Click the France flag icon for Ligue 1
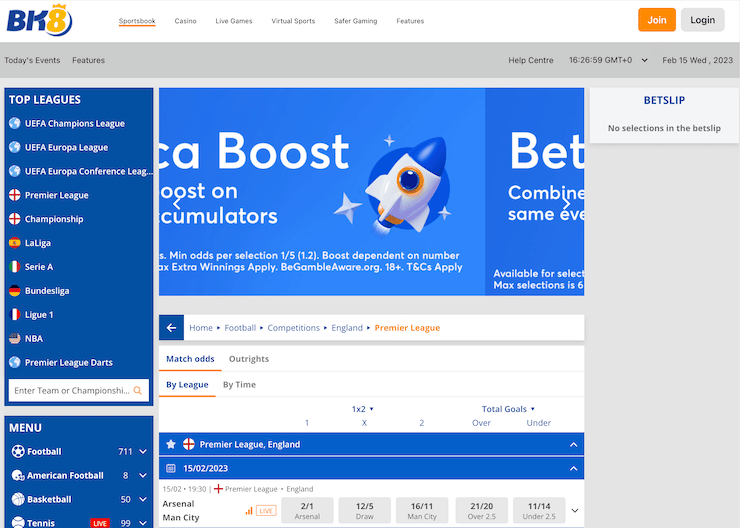The image size is (740, 528). (x=15, y=314)
